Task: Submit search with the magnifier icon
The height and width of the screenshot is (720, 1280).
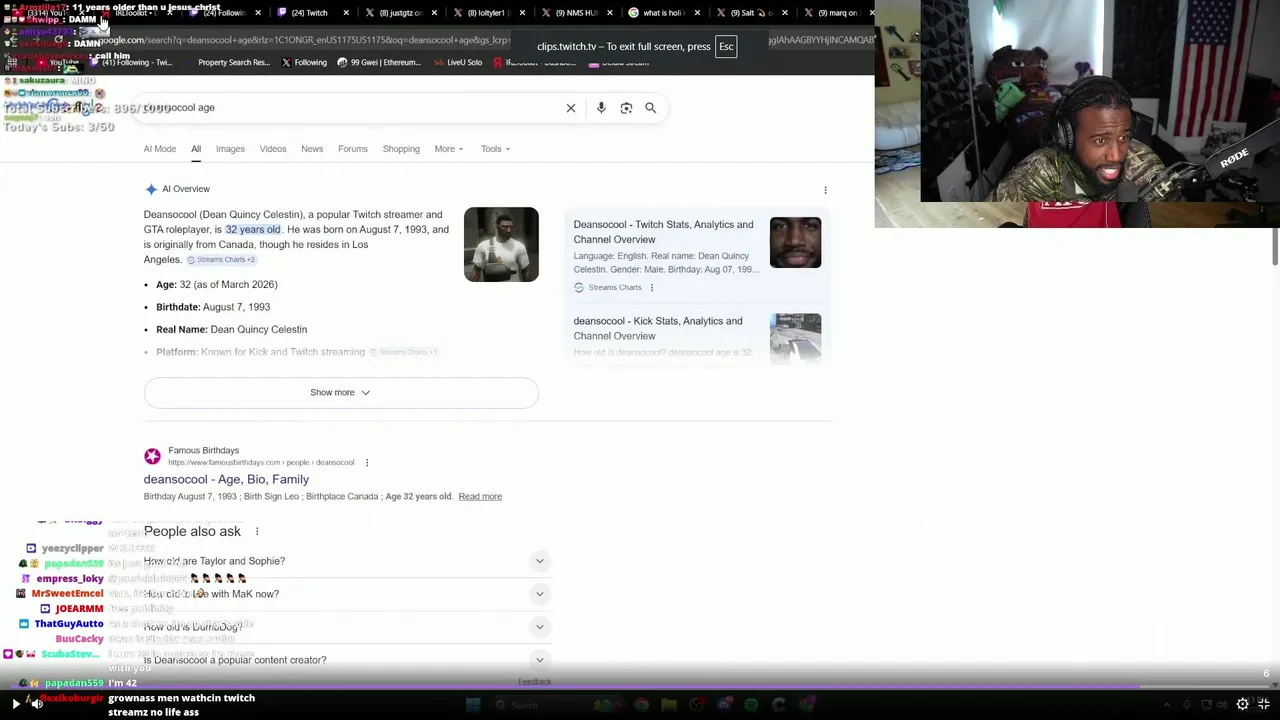Action: pos(650,108)
